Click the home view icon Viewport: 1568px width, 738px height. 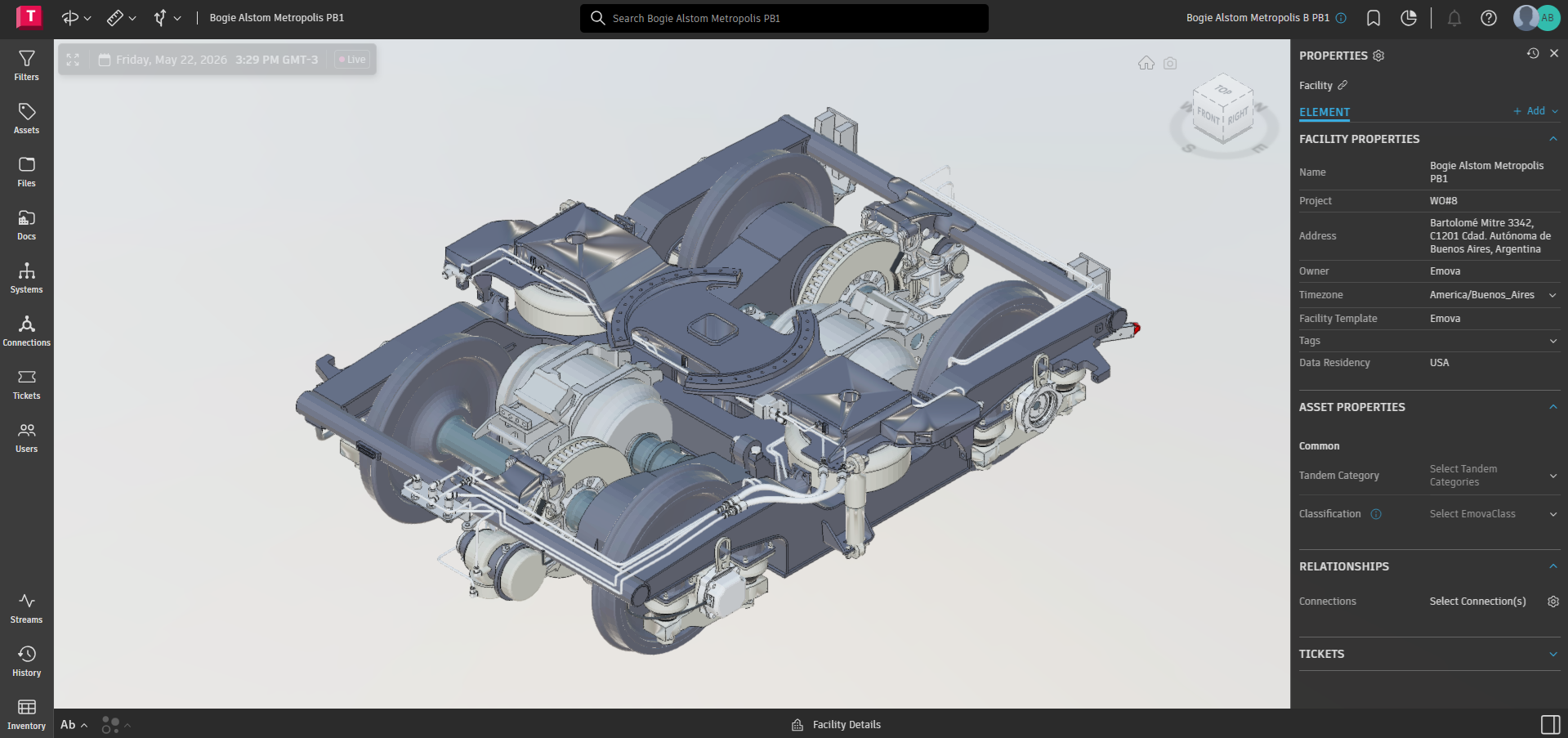[x=1146, y=63]
